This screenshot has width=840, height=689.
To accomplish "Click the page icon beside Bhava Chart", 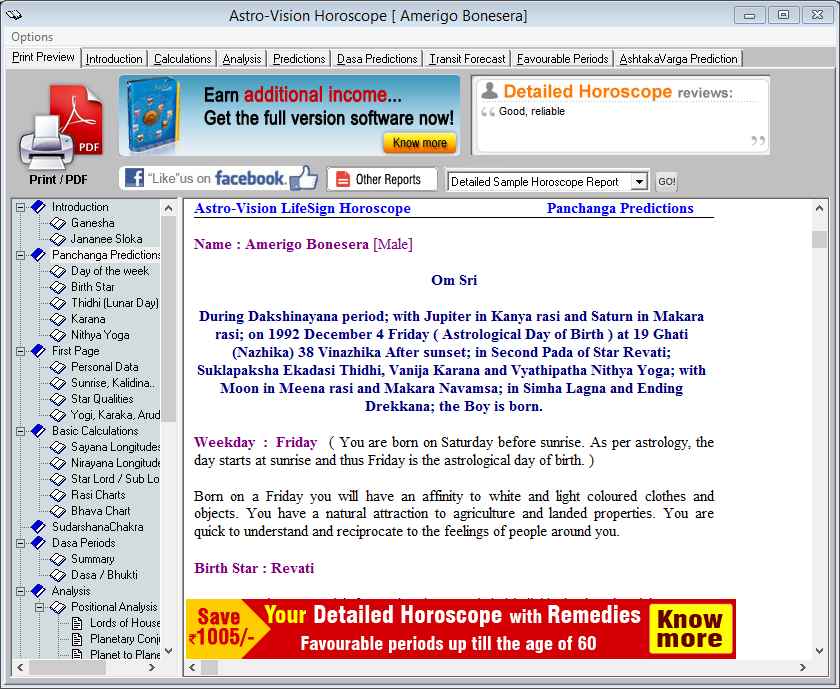I will click(x=58, y=511).
